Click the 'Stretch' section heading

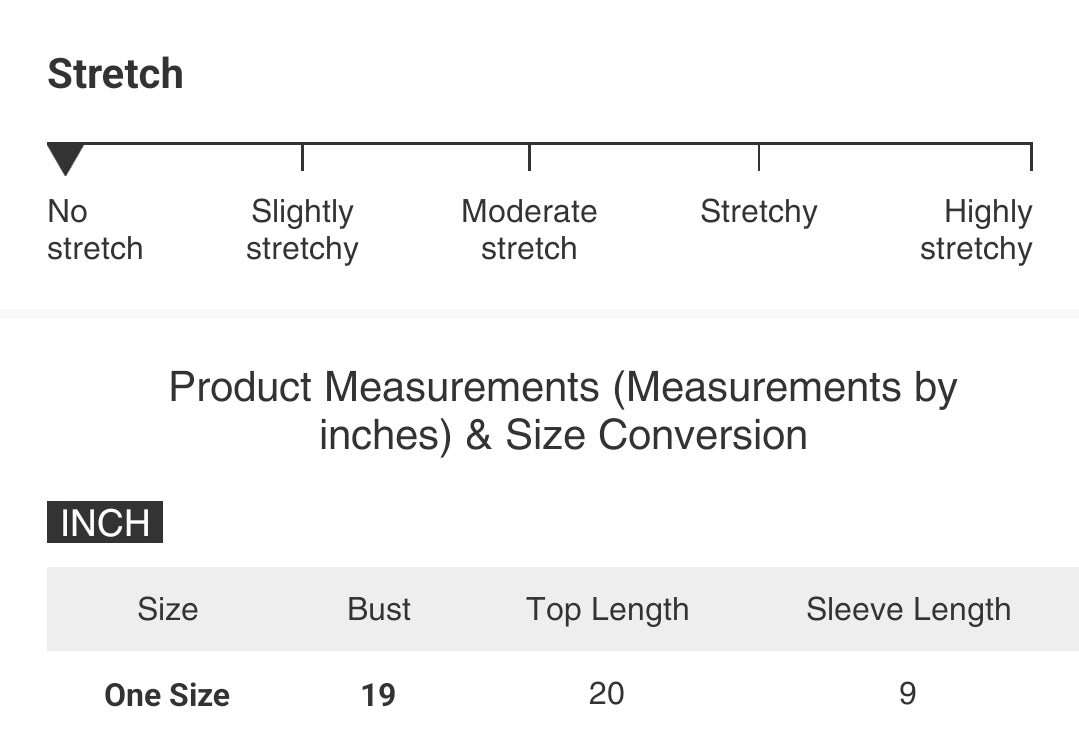click(115, 74)
